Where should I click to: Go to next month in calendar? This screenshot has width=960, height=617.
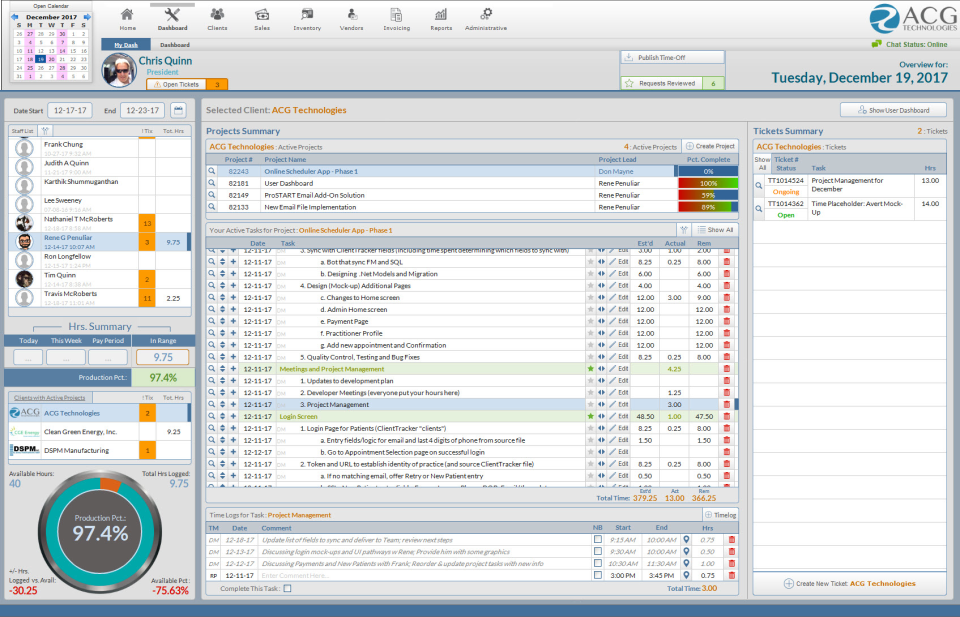tap(88, 17)
